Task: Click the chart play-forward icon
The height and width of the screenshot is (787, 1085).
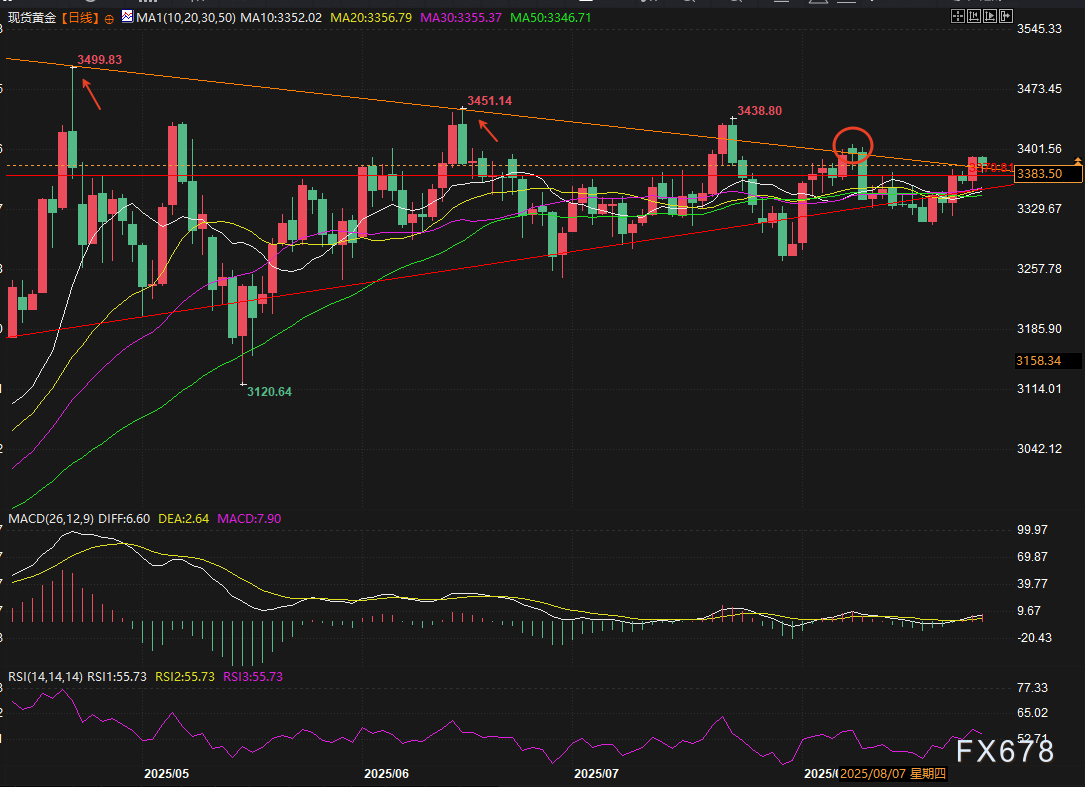Action: pos(988,17)
